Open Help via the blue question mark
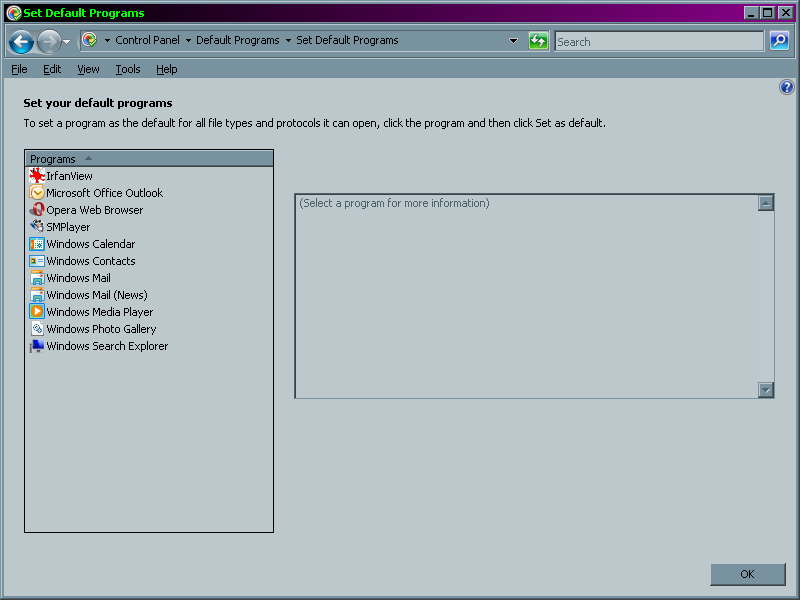 pos(787,87)
